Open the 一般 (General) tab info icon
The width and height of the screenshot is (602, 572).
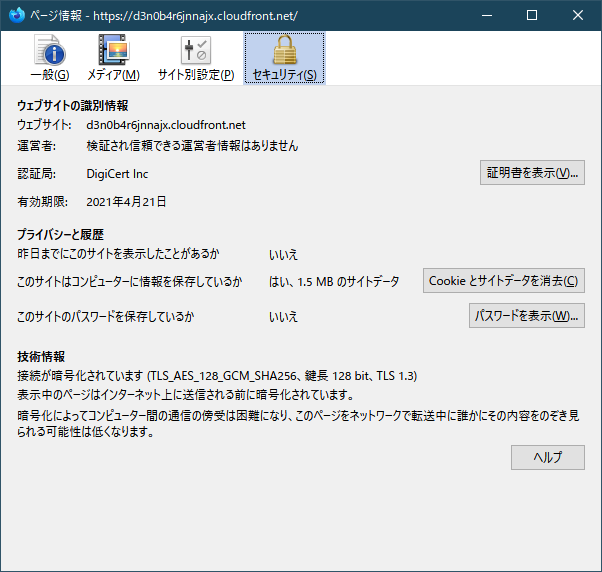coord(48,50)
